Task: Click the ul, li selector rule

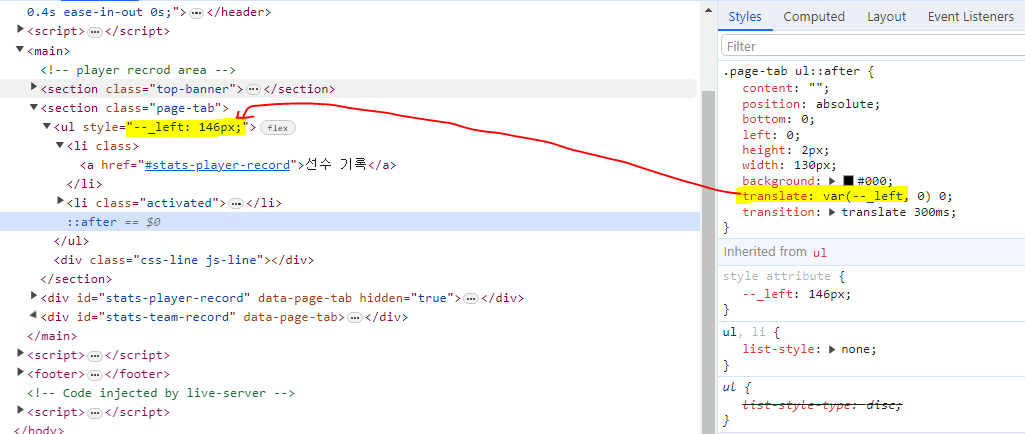Action: (x=747, y=333)
